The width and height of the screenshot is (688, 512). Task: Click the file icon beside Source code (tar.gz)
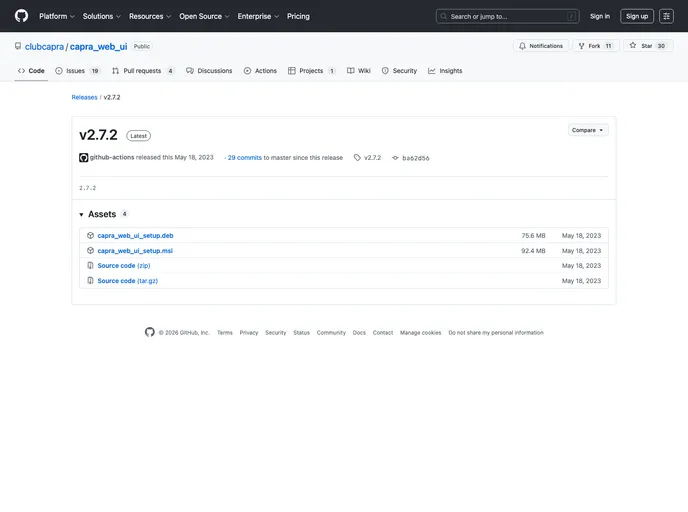tap(90, 280)
